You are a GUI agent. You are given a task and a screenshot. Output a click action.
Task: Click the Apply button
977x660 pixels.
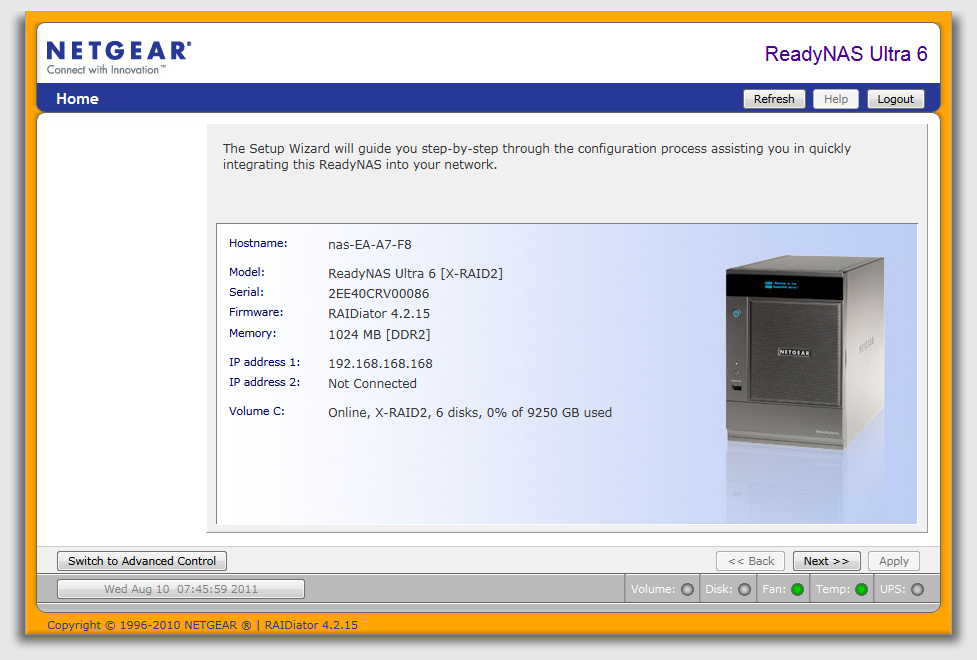click(x=894, y=561)
